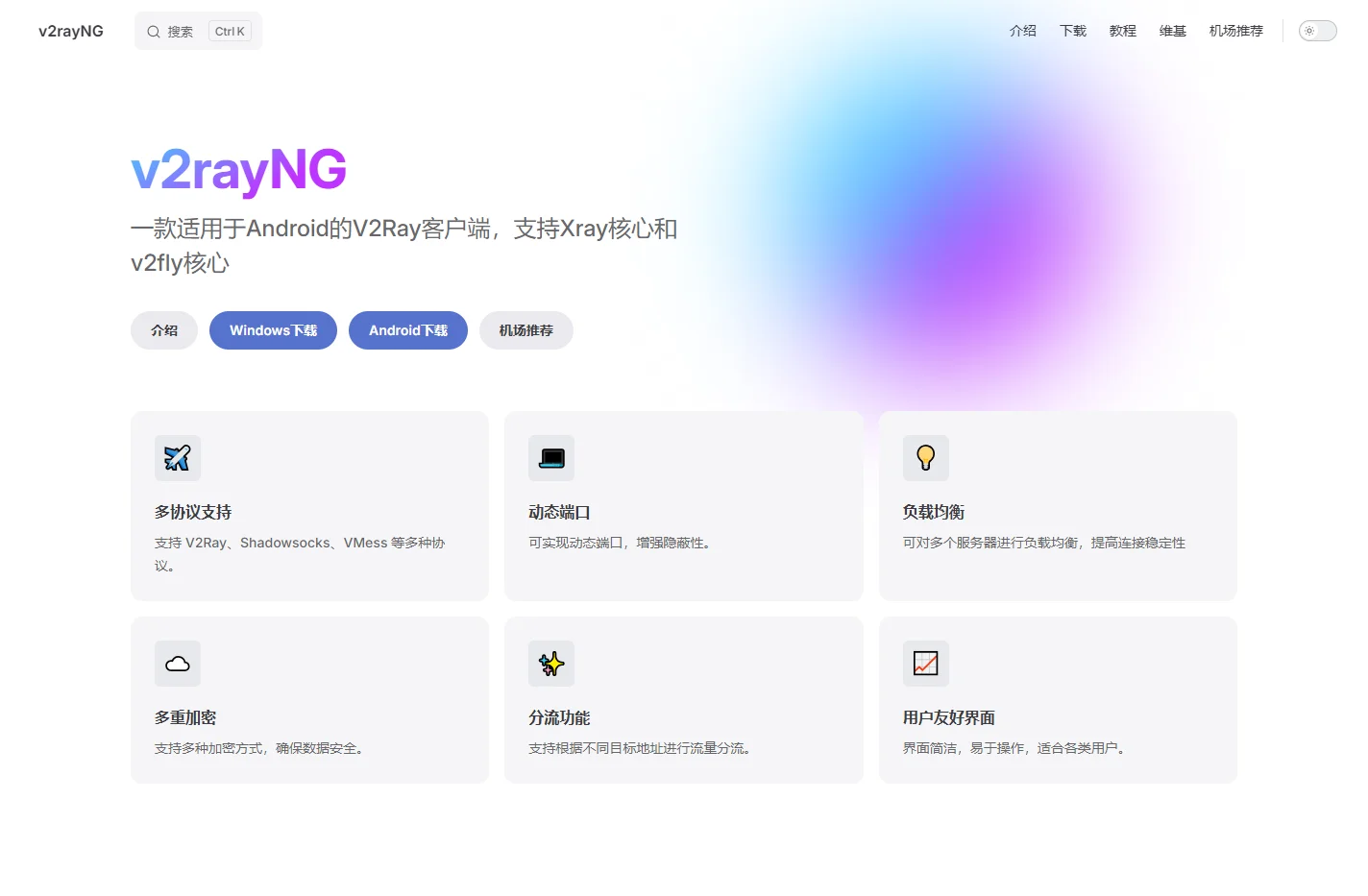Open the 下载 nav menu item

click(x=1073, y=31)
